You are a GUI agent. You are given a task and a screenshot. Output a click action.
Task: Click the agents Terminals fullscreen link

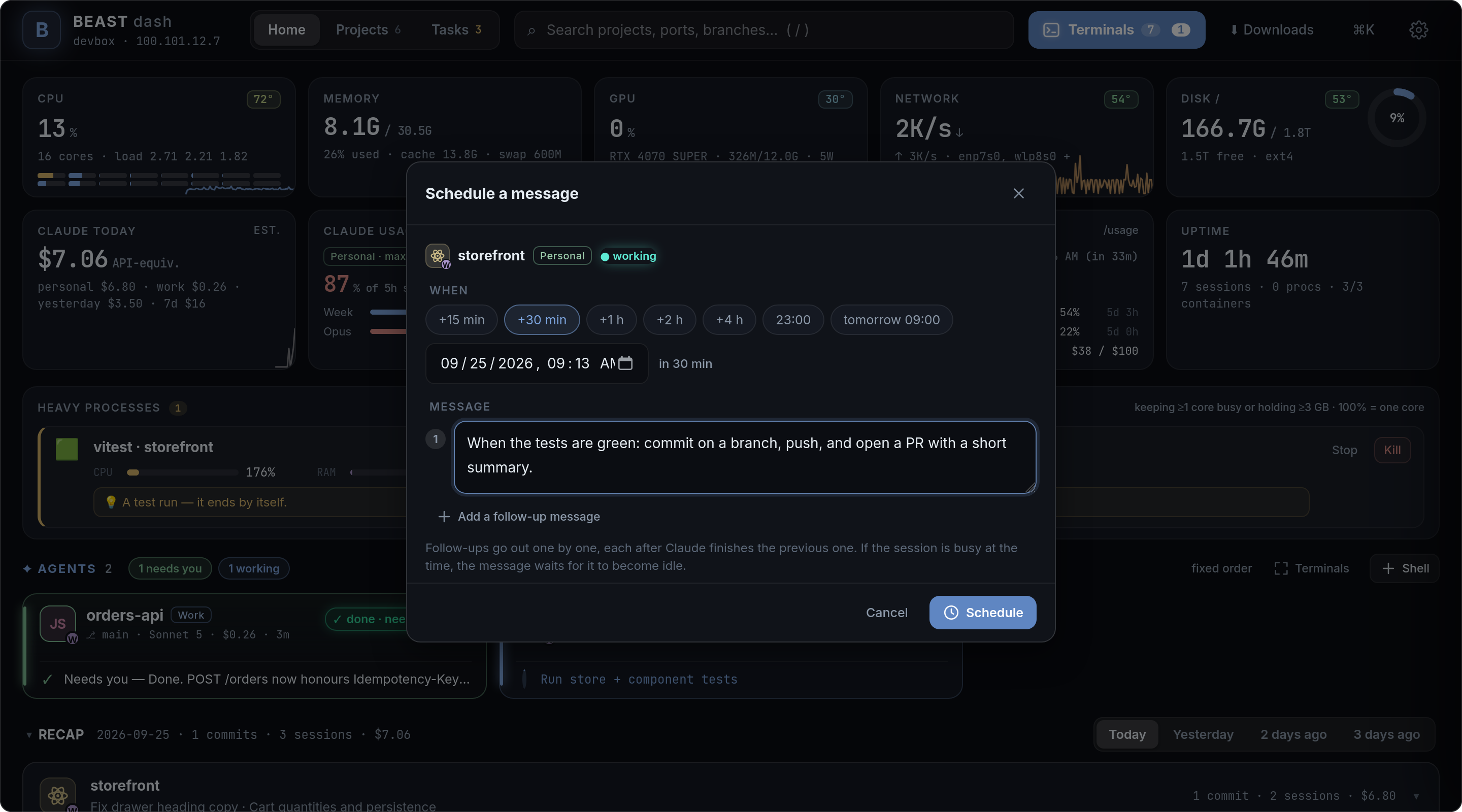pyautogui.click(x=1312, y=568)
